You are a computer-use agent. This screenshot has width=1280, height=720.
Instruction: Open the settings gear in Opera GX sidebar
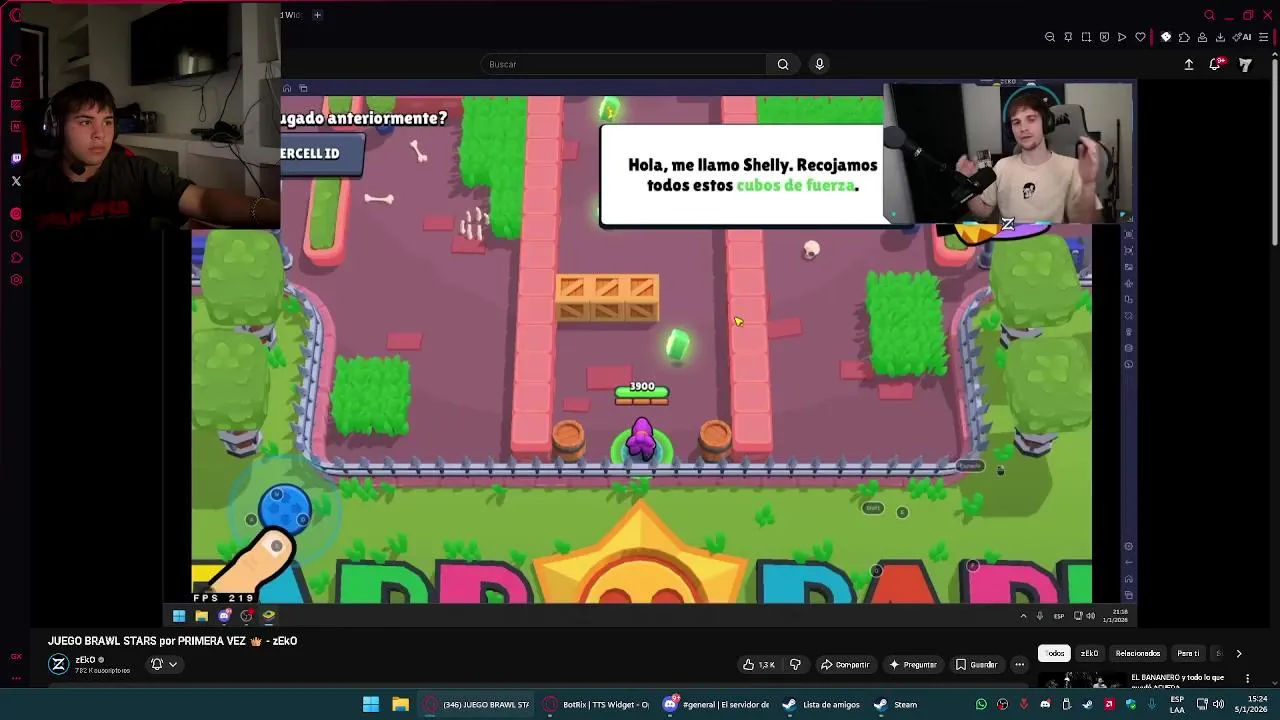(x=16, y=280)
